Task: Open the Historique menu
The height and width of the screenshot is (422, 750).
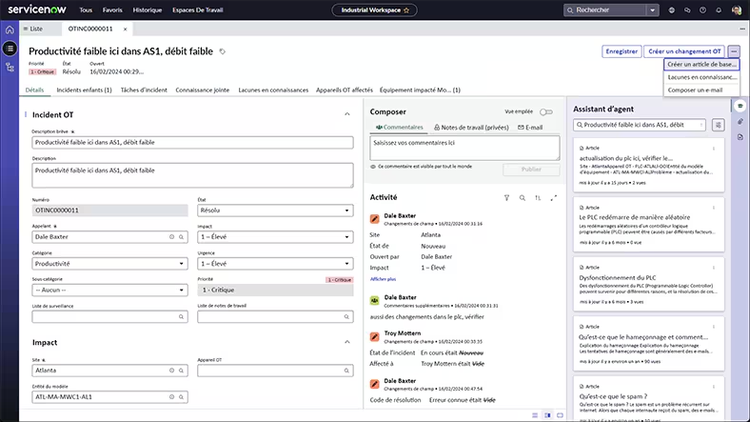Action: [147, 10]
